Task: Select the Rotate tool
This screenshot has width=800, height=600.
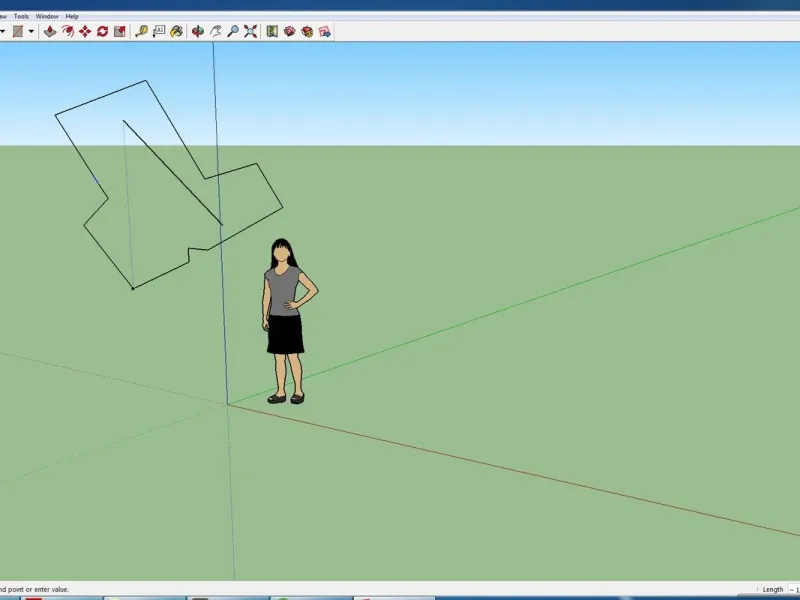Action: click(102, 32)
